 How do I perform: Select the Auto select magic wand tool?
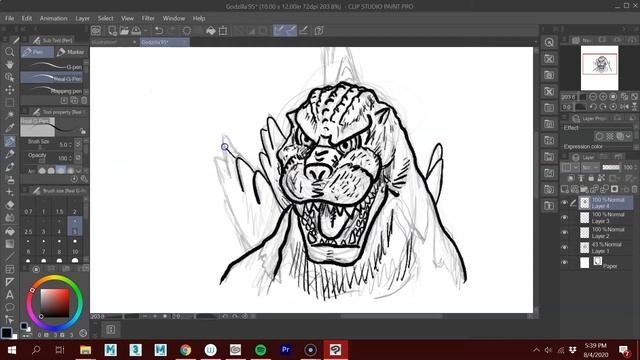[x=9, y=115]
